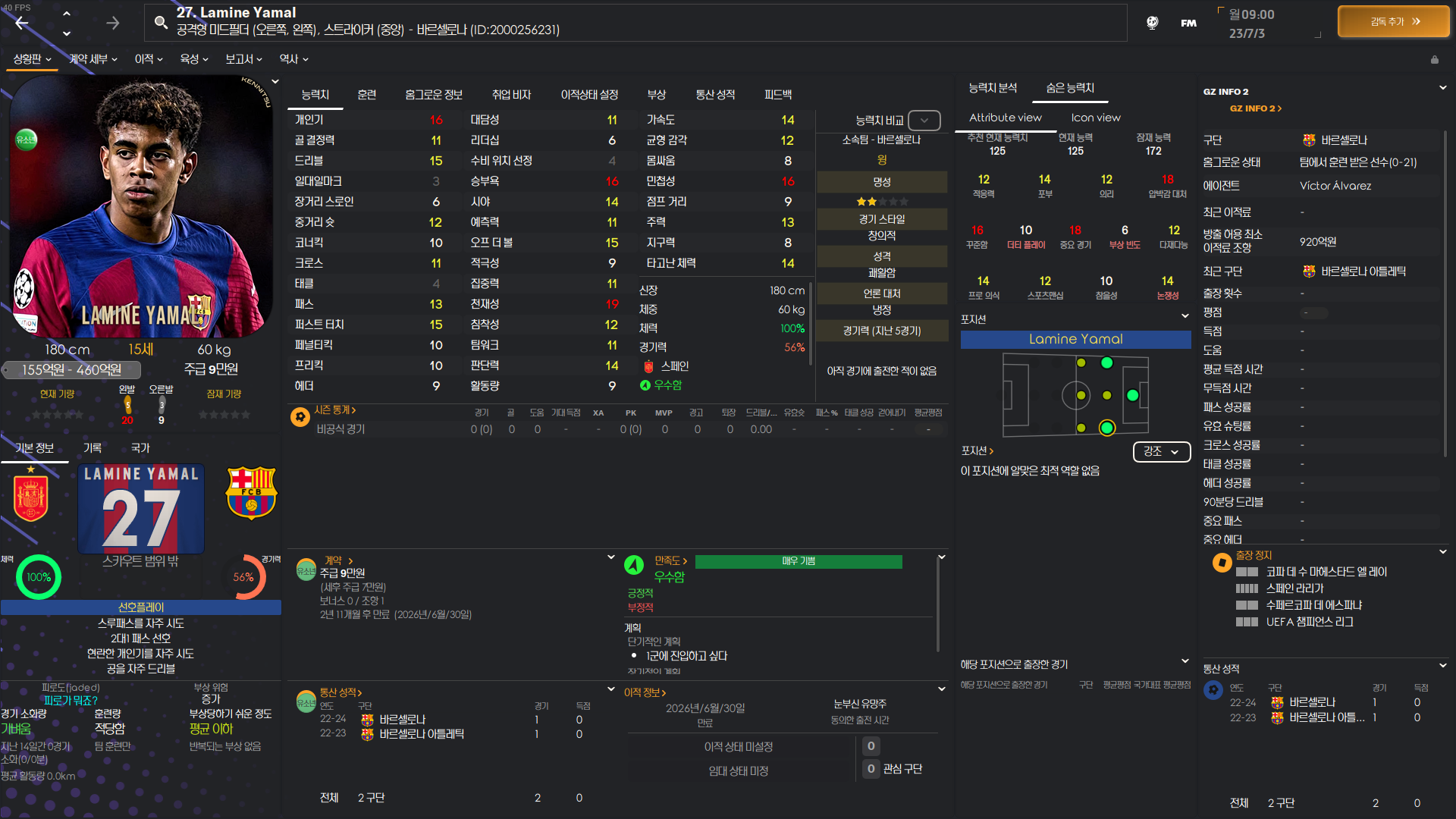The image size is (1456, 819).
Task: Switch to 능력치 분석 tab
Action: coord(992,88)
